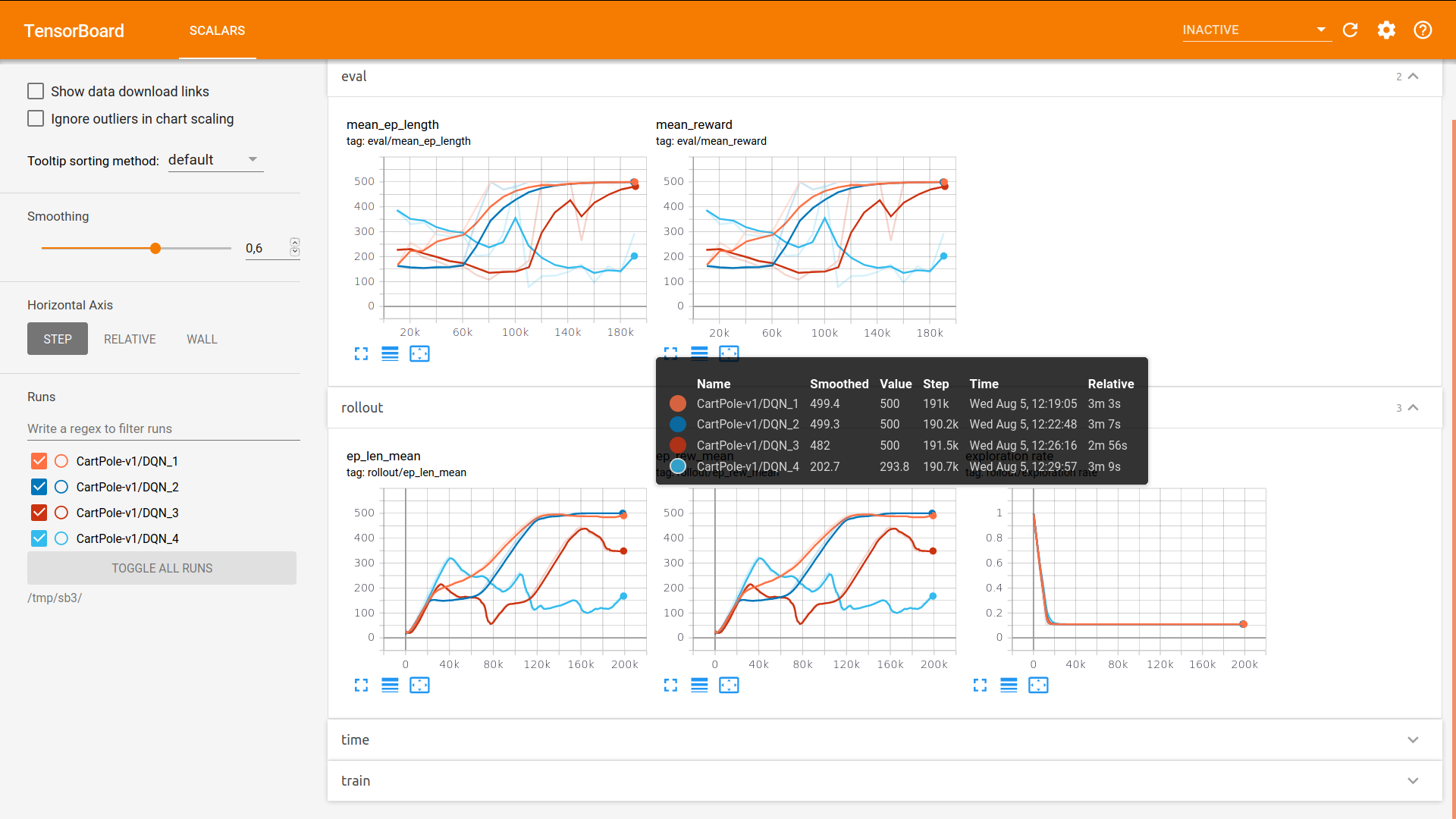Uncheck the CartPole-v1/DQN_3 run checkbox

coord(39,513)
